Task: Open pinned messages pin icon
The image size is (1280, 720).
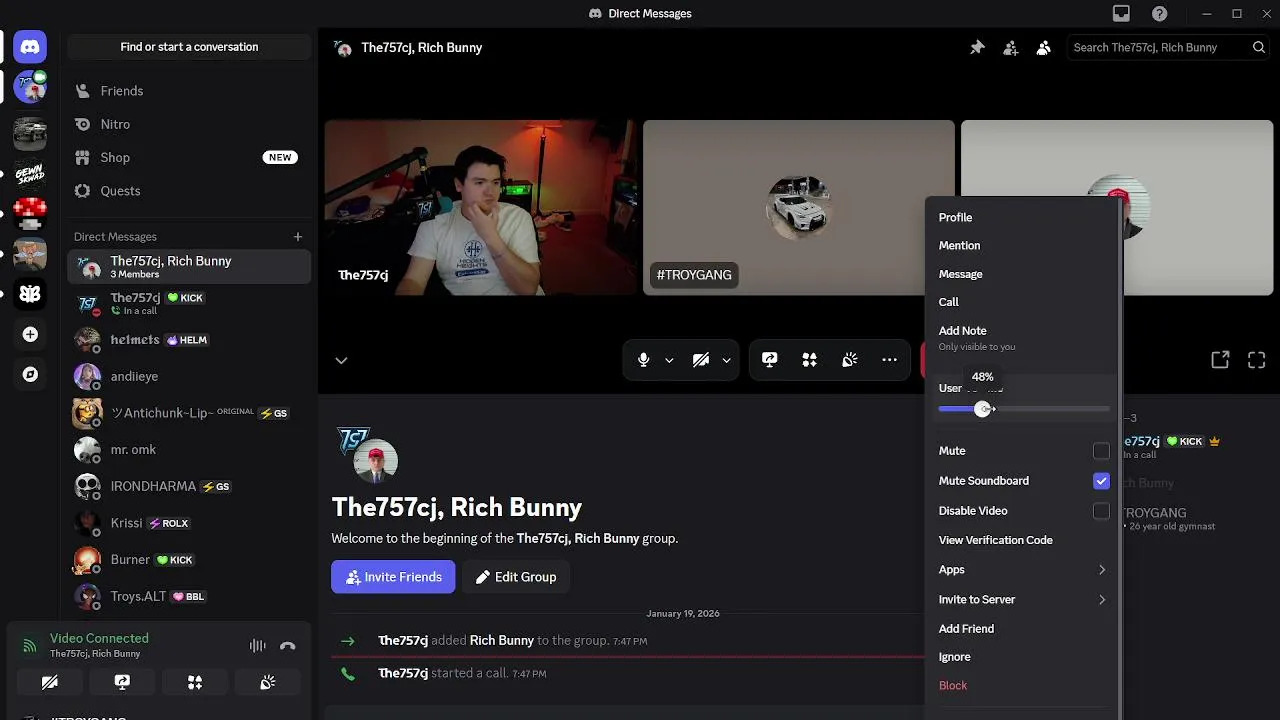Action: tap(977, 47)
